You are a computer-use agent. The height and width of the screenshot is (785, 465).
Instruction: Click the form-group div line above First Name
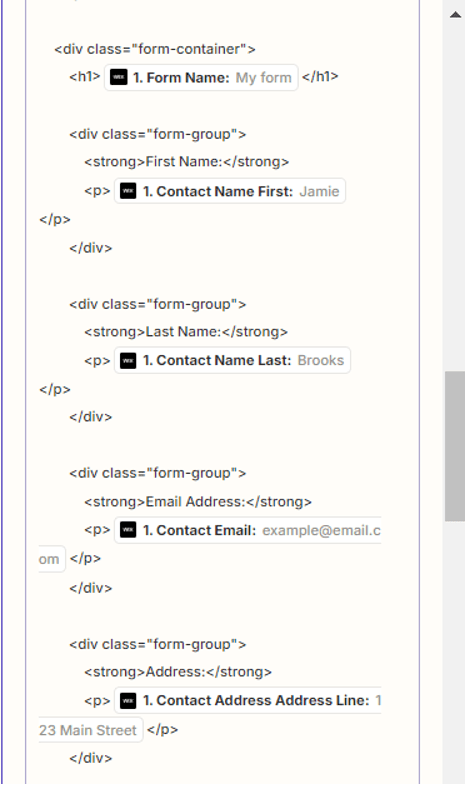(x=158, y=134)
